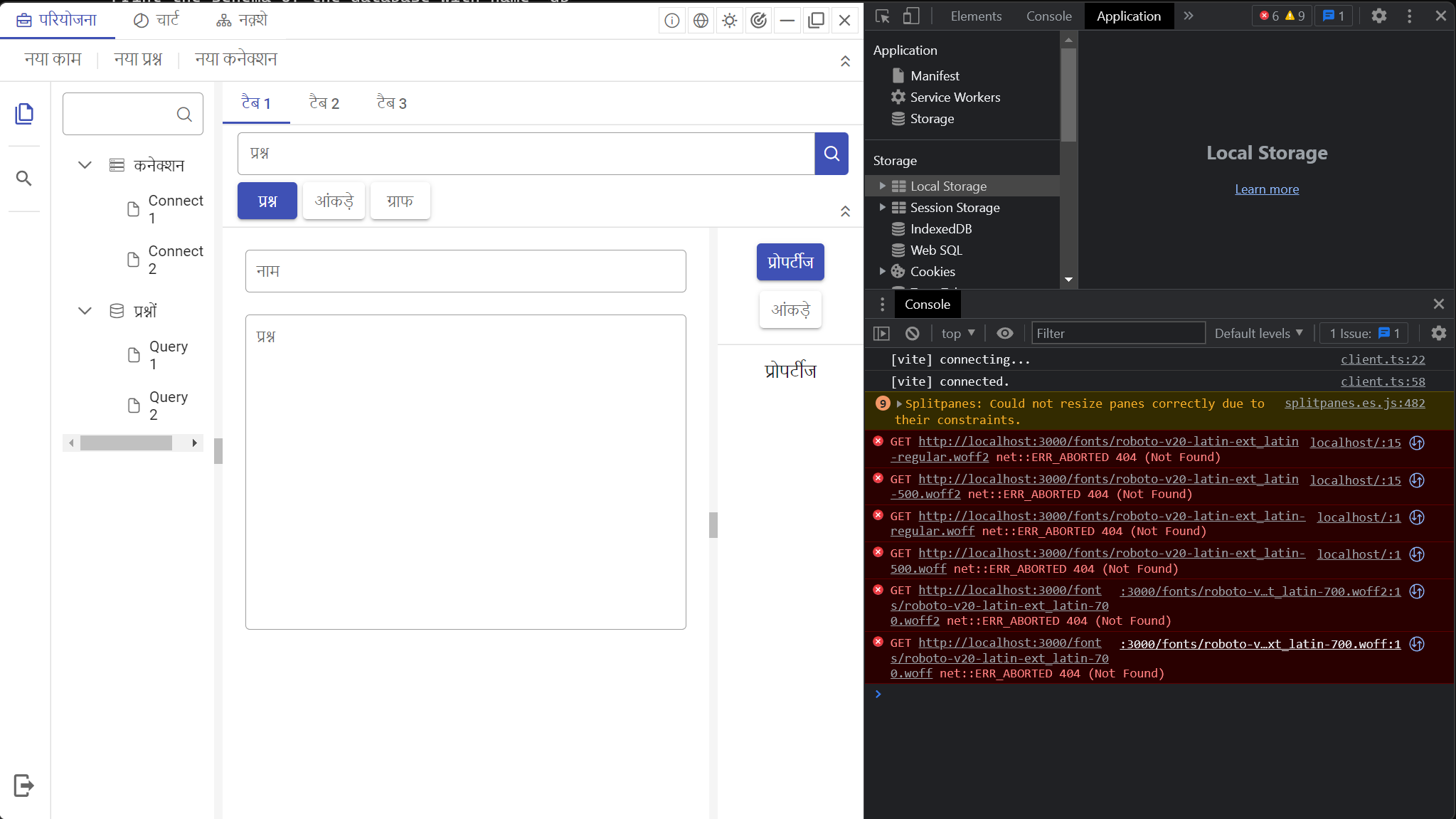Open the चार्ट tab
The image size is (1456, 819).
(156, 19)
